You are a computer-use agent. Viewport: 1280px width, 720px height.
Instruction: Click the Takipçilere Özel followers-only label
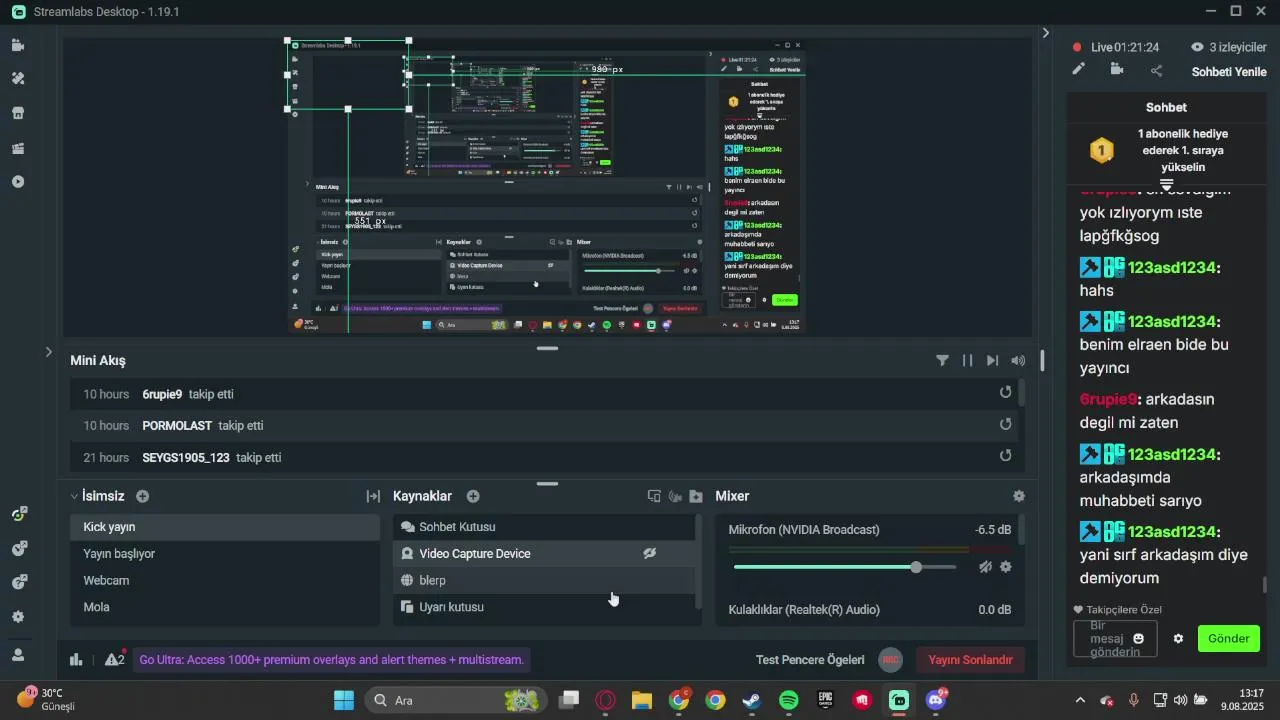click(1117, 609)
